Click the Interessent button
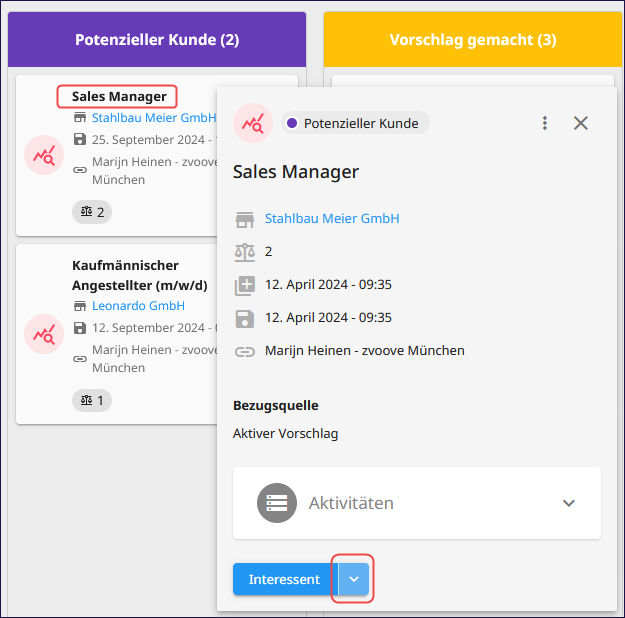The height and width of the screenshot is (618, 625). point(285,579)
